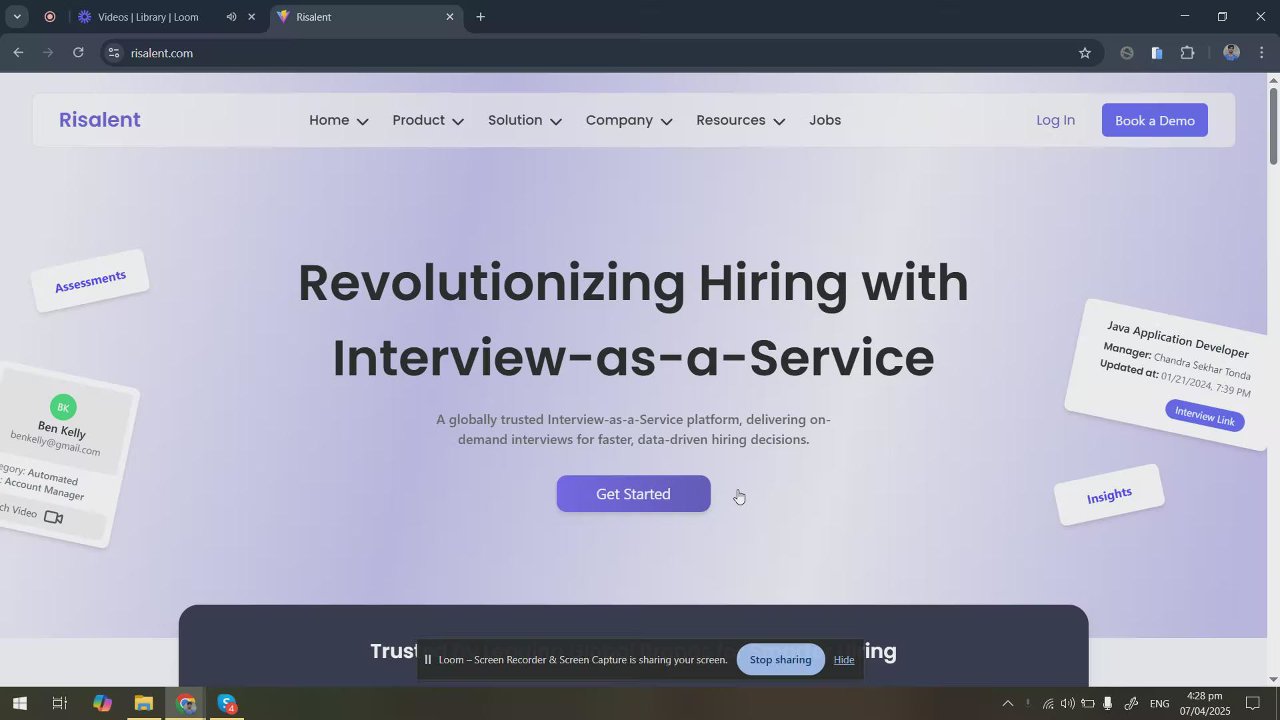Mute the Loom Videos tab audio icon
This screenshot has width=1280, height=720.
[x=231, y=17]
